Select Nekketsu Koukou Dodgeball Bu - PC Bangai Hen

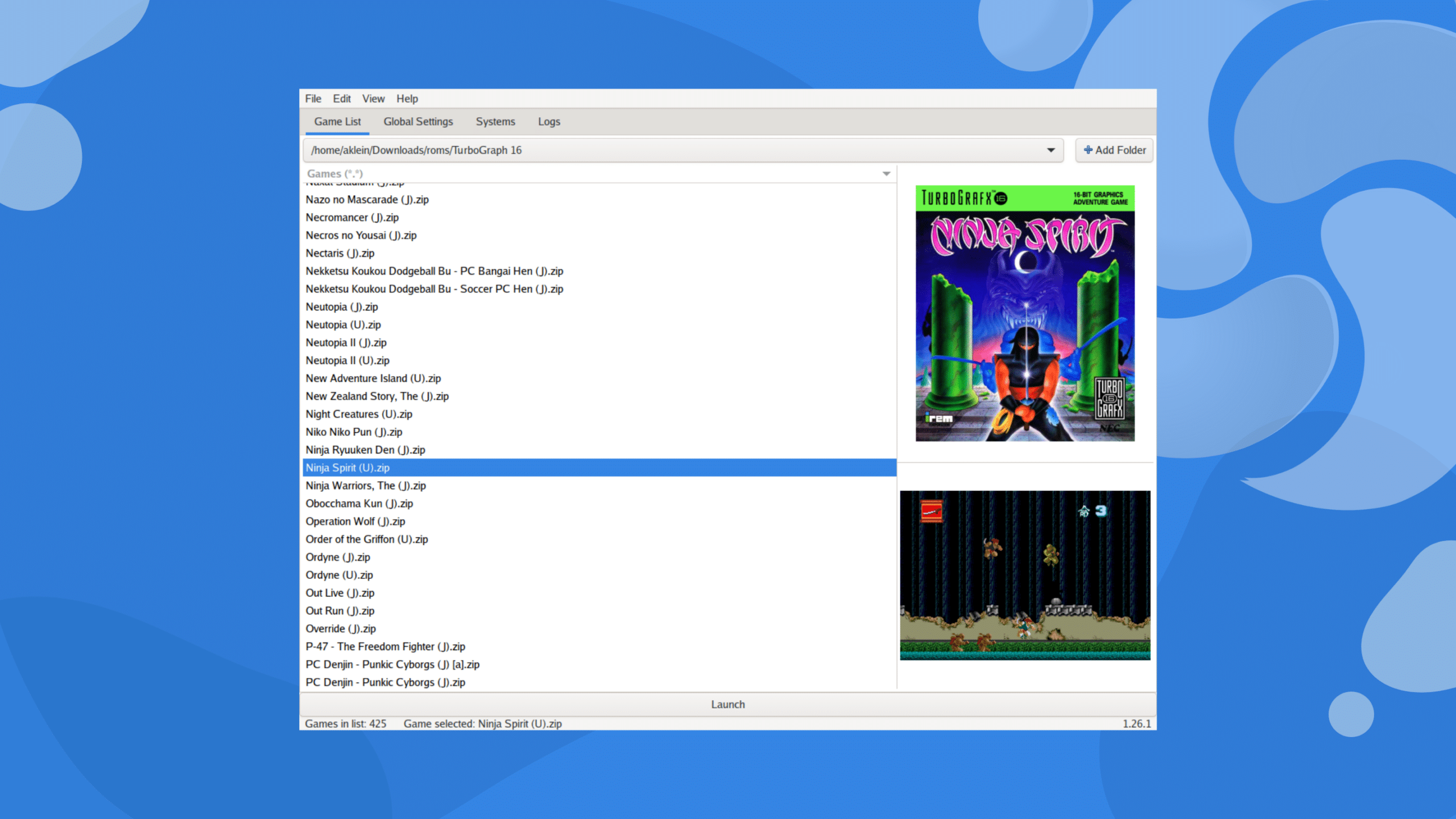pos(599,271)
